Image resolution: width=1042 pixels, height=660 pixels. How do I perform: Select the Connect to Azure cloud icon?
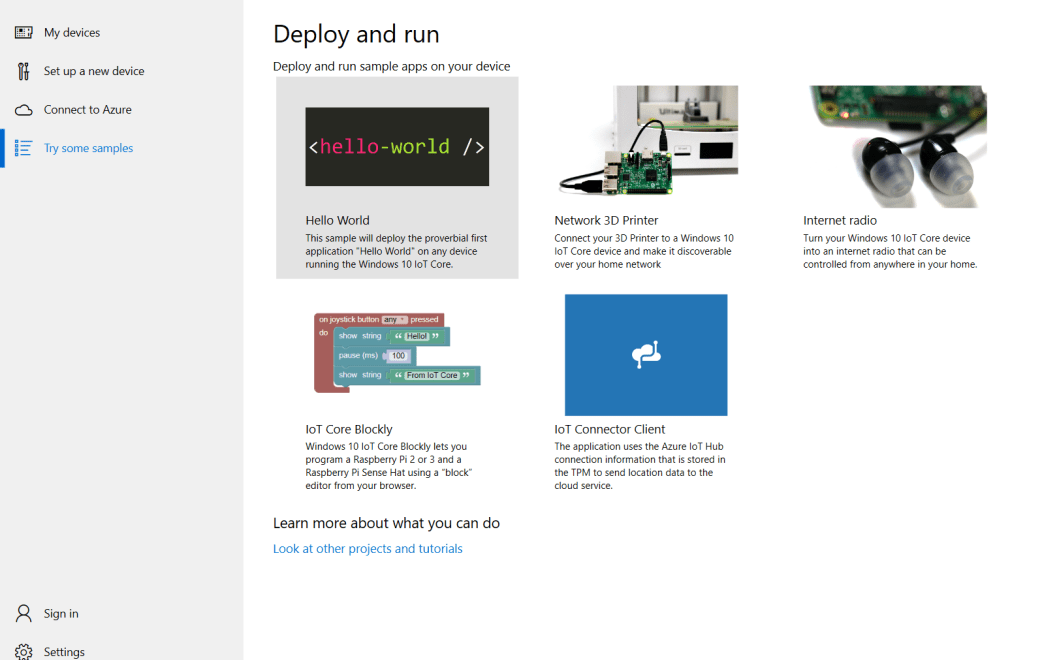pyautogui.click(x=22, y=109)
